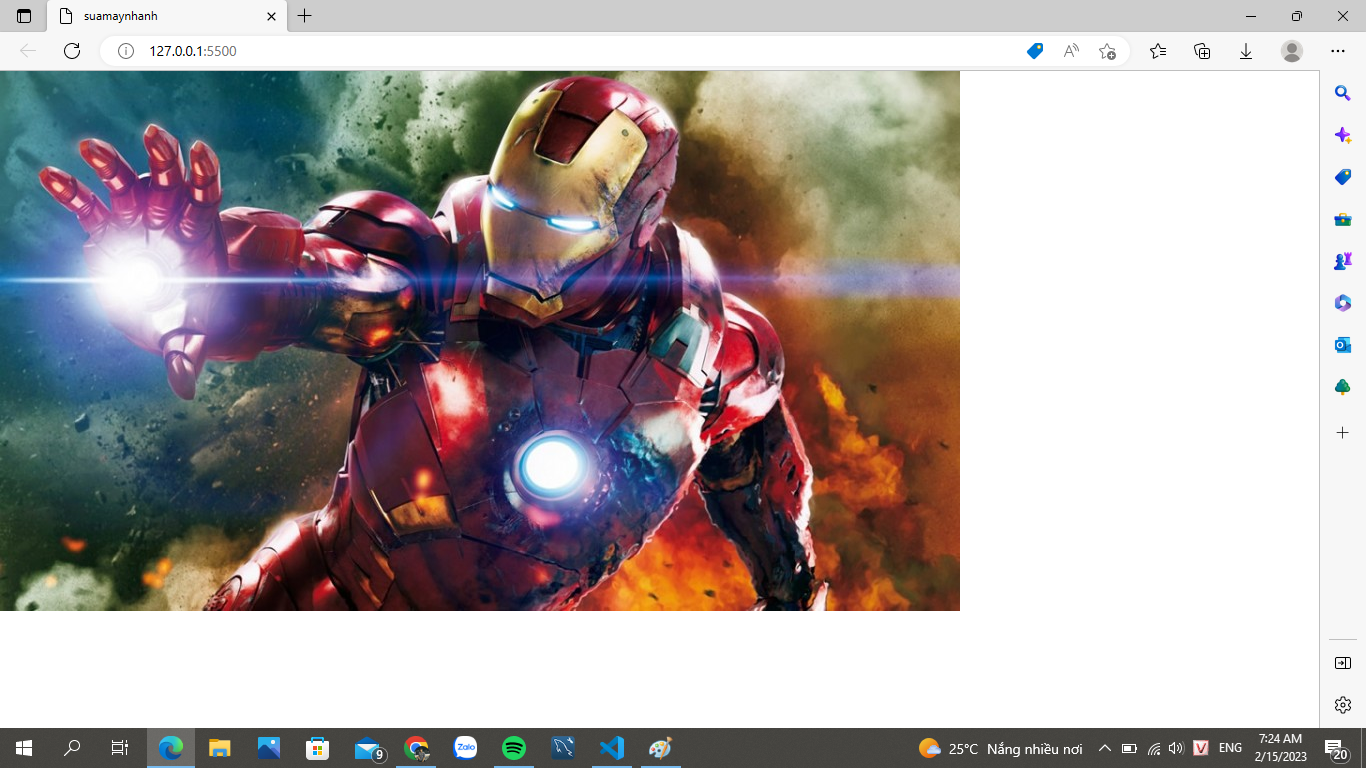The height and width of the screenshot is (768, 1366).
Task: Open Mail app with 9 badge
Action: 368,748
